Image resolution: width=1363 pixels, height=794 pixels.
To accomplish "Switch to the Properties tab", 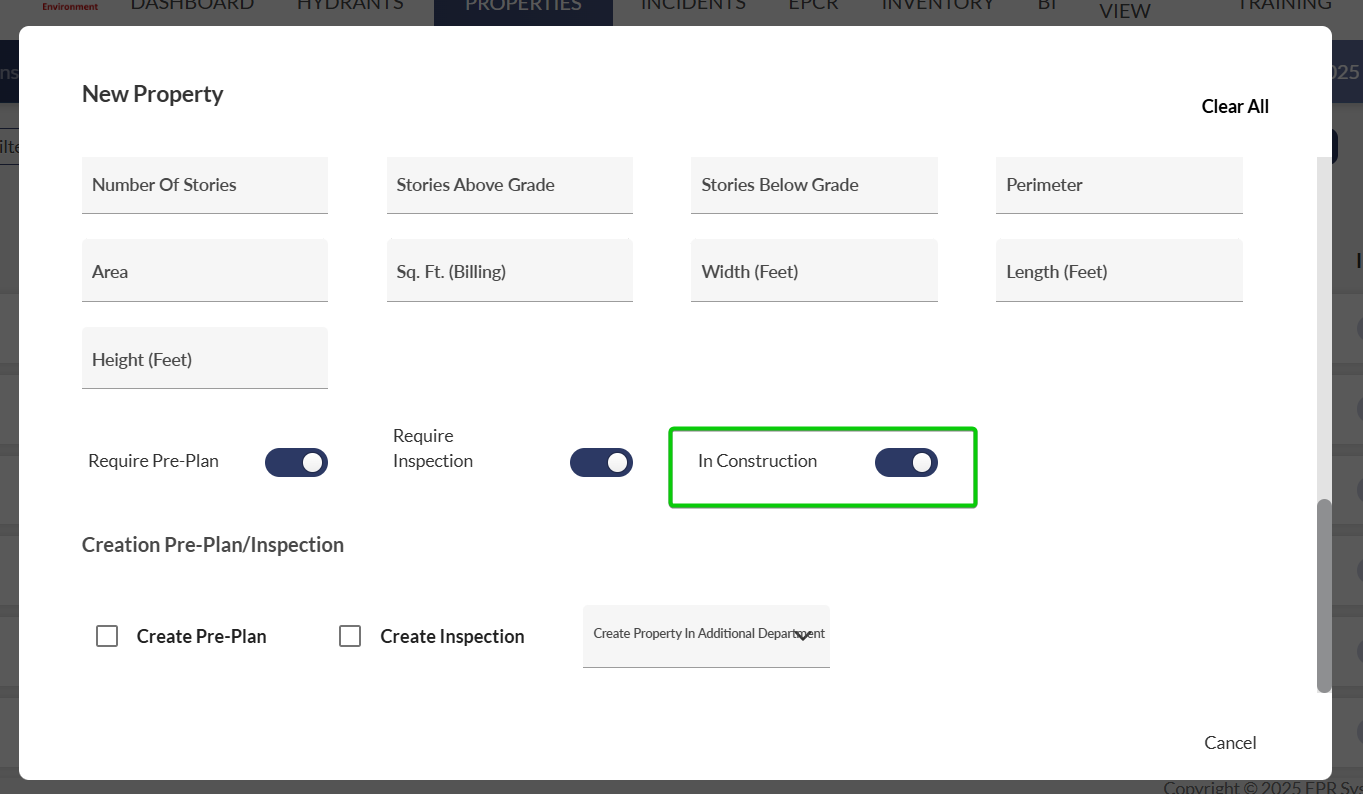I will (x=523, y=6).
